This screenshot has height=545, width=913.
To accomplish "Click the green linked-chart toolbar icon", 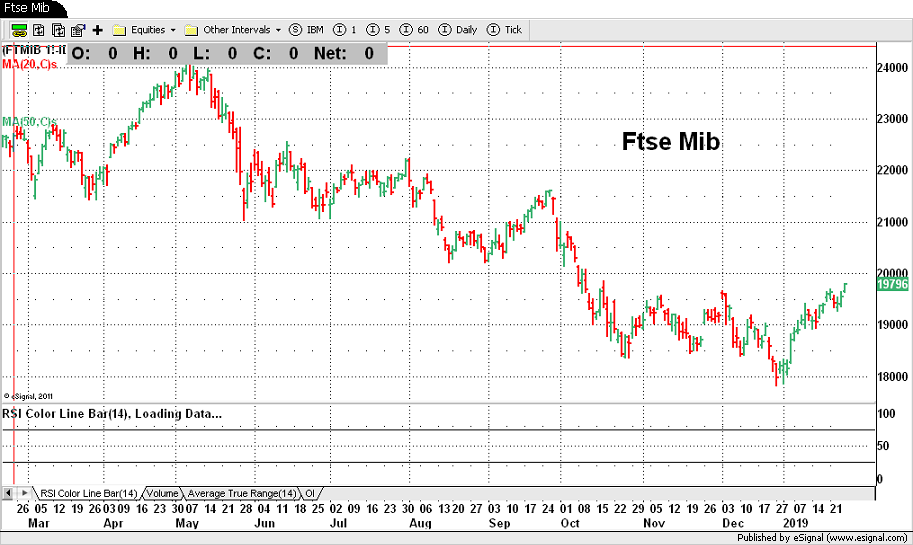I will click(x=19, y=30).
